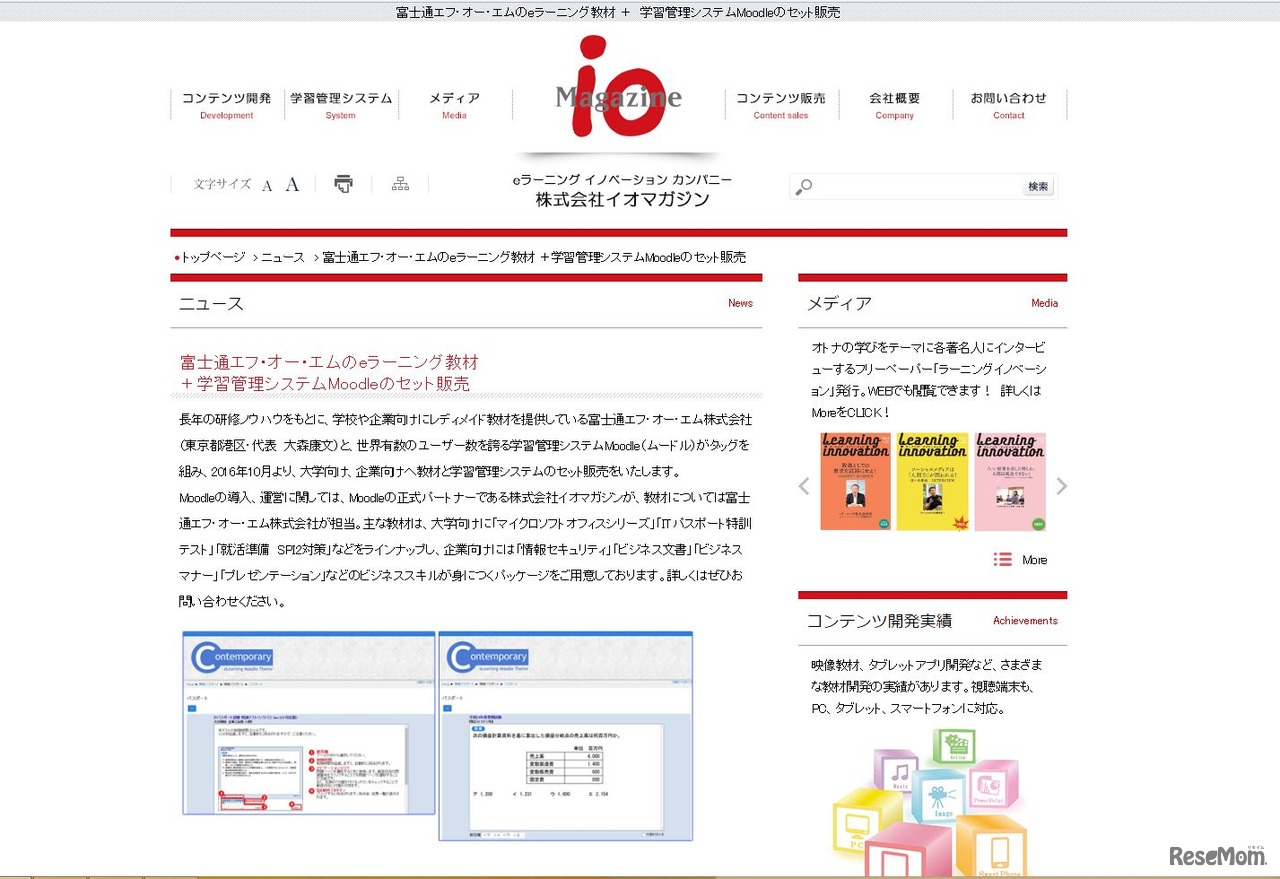The width and height of the screenshot is (1280, 879).
Task: Click the print page icon
Action: 343,183
